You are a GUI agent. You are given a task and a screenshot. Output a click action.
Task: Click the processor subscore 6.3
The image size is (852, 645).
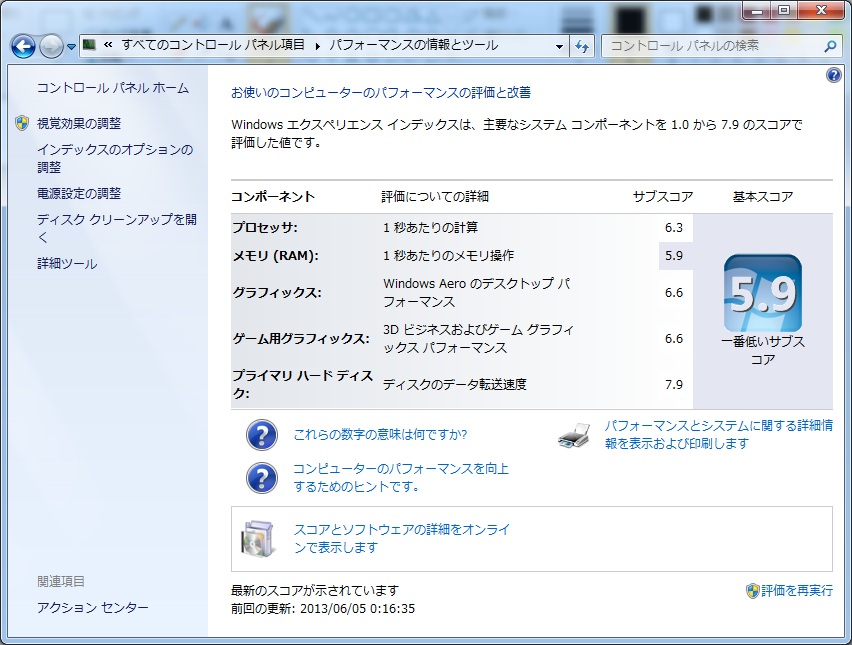coord(674,227)
